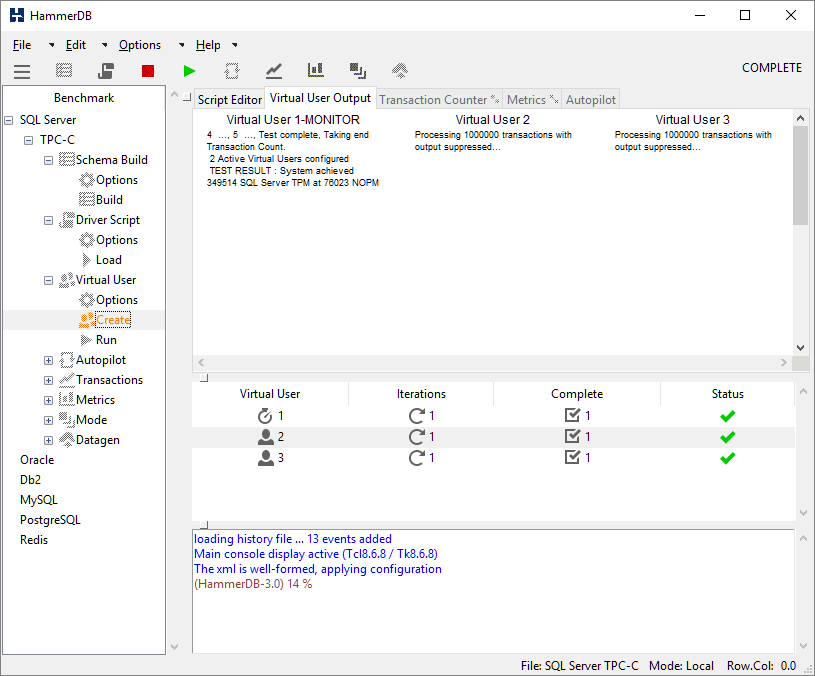Collapse the Schema Build node
Screen dimensions: 815x676
point(48,161)
